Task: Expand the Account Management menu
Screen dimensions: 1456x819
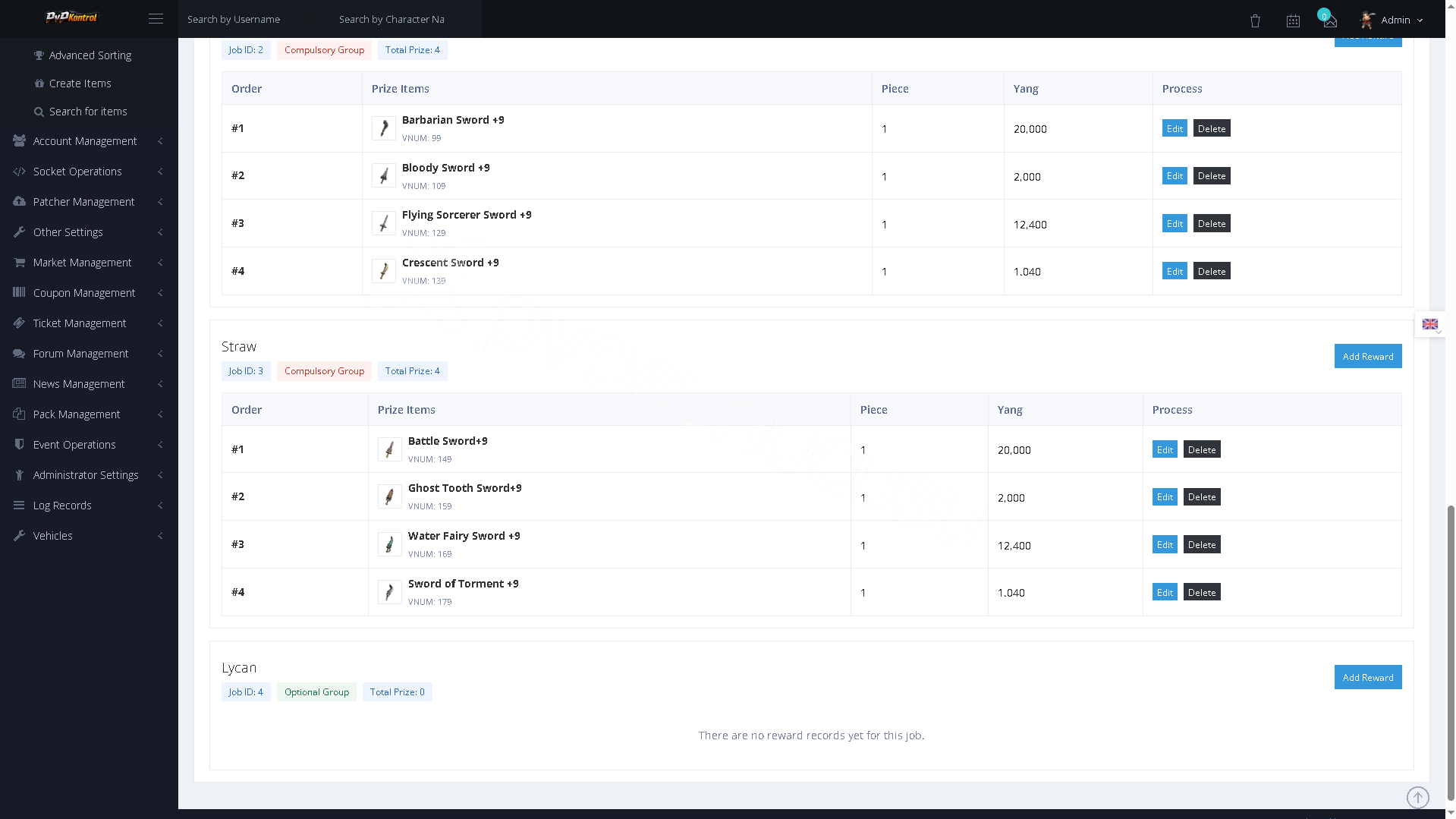Action: click(89, 141)
